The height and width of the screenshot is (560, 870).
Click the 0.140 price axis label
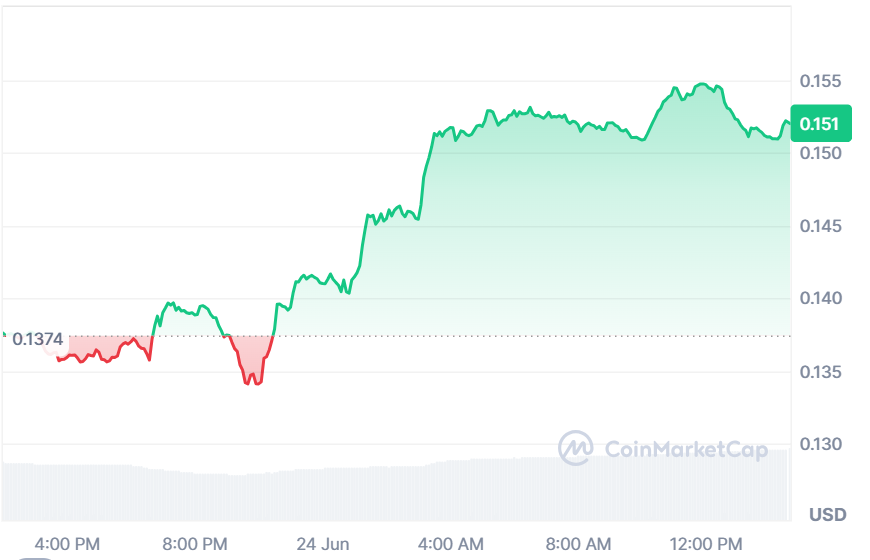[820, 298]
